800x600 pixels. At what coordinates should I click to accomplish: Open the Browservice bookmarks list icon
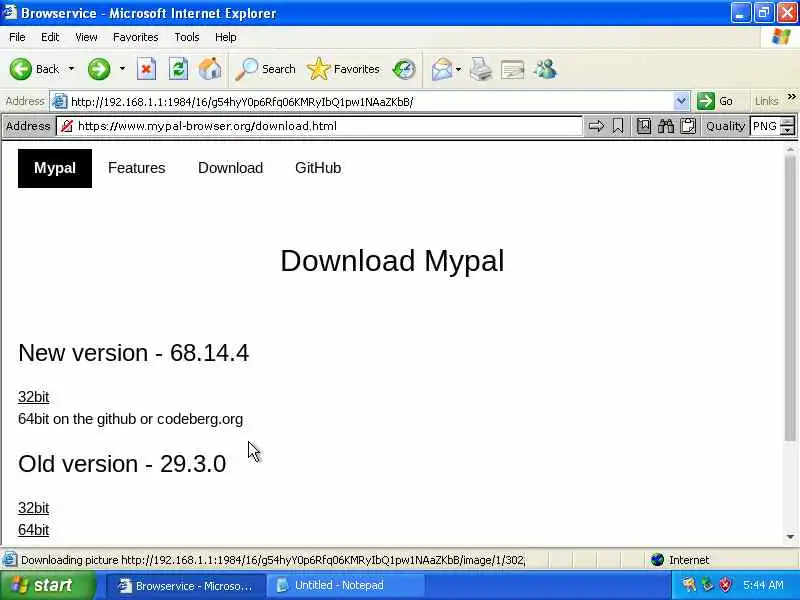(x=644, y=126)
